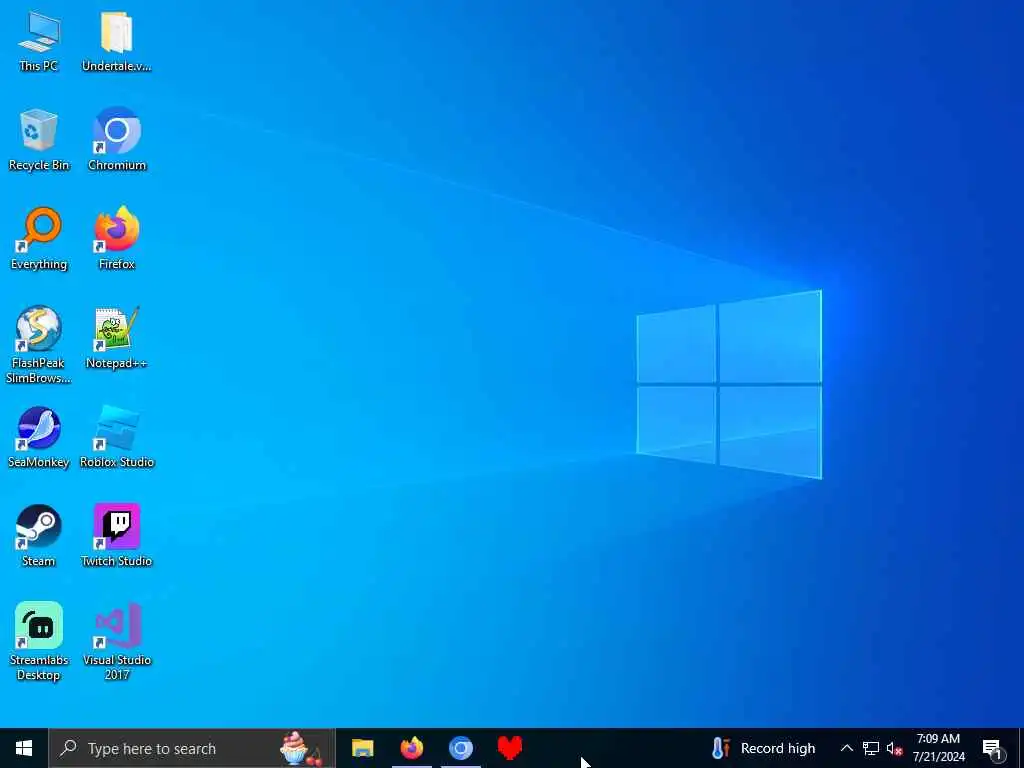Select the Notepad++ desktop icon
The image size is (1024, 768).
click(117, 338)
